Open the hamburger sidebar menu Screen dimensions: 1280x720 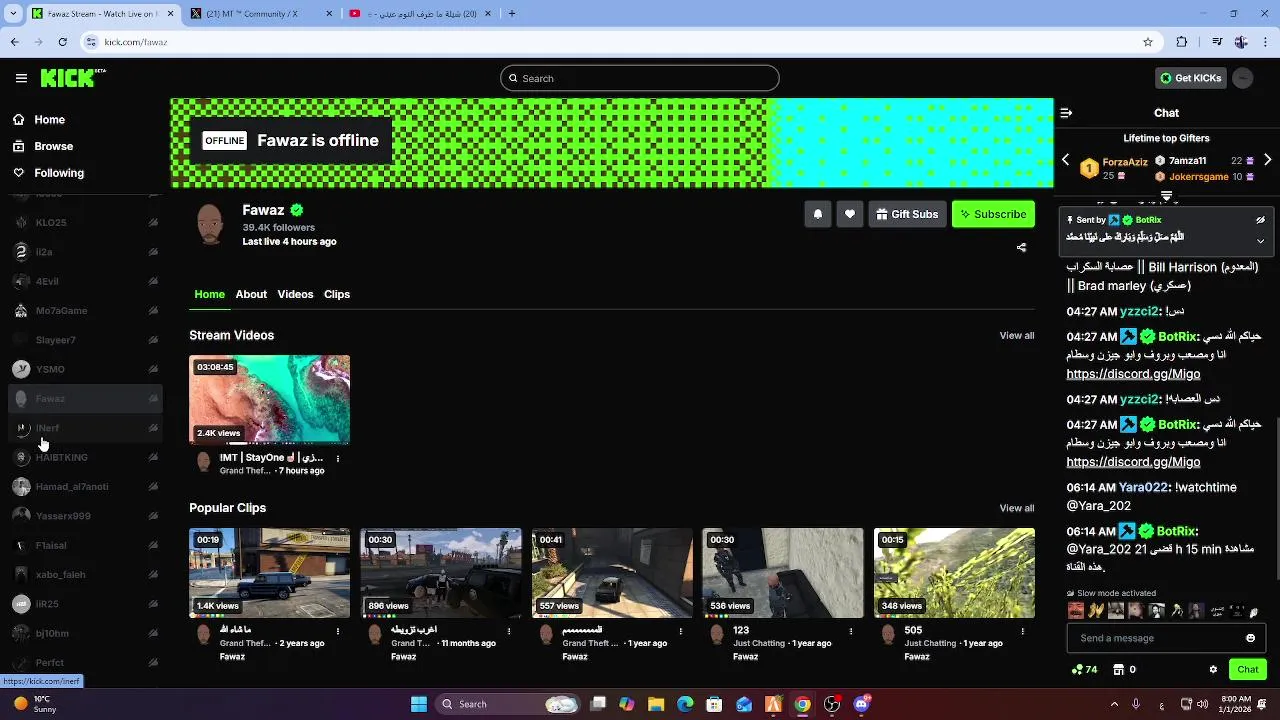click(21, 78)
